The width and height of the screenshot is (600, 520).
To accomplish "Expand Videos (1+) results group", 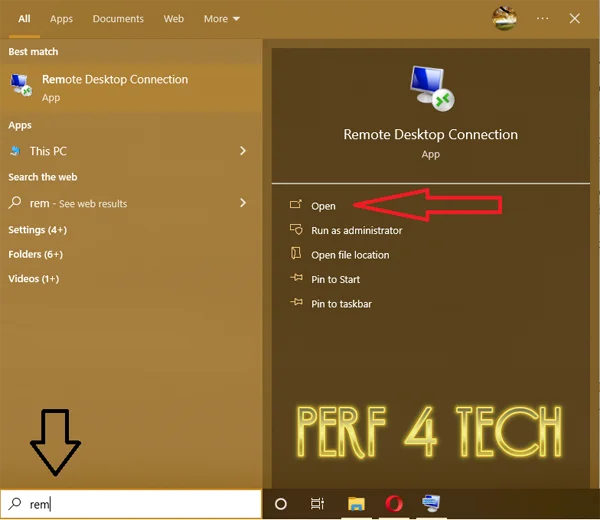I will [x=34, y=279].
